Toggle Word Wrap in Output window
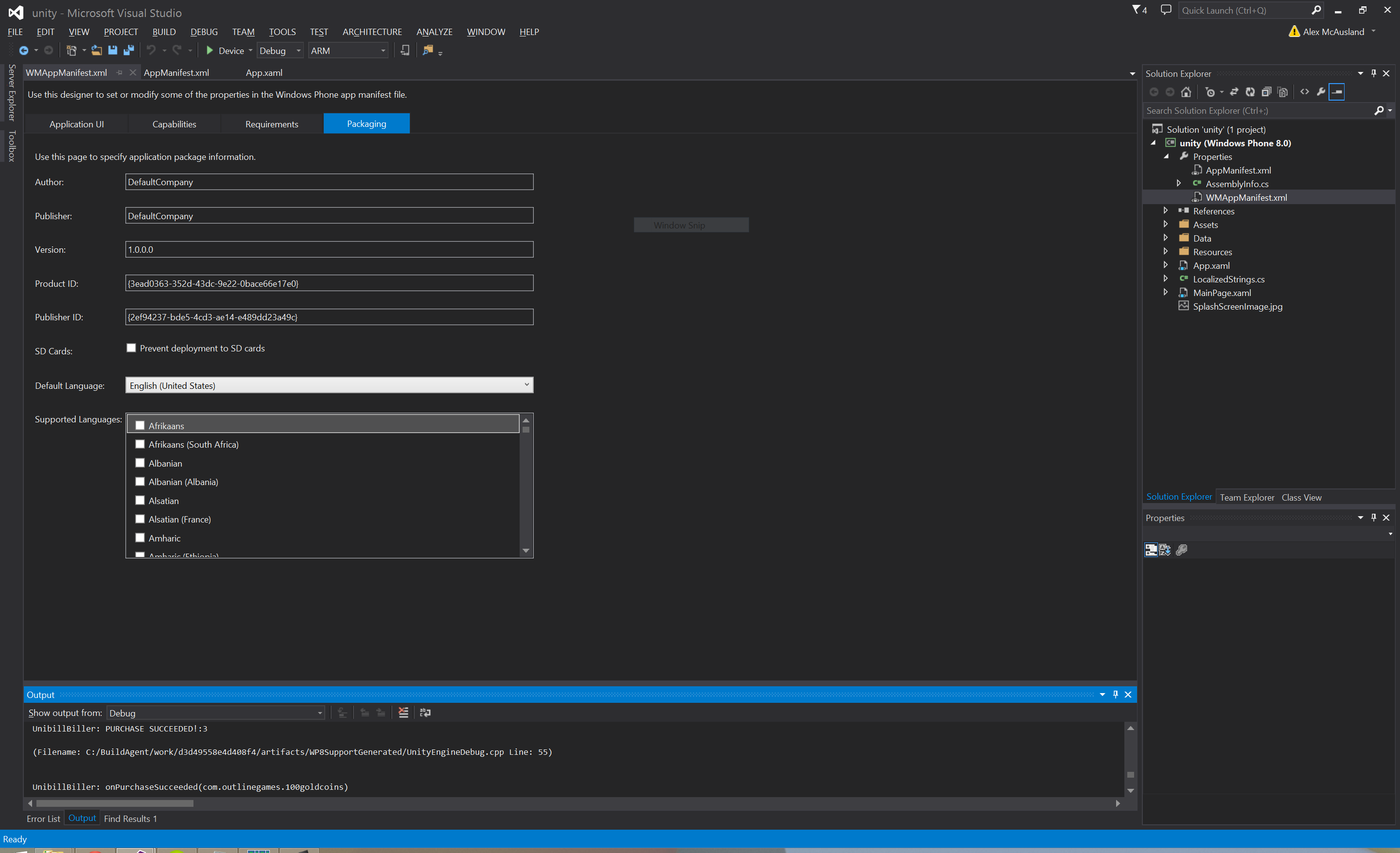Viewport: 1400px width, 853px height. click(425, 713)
